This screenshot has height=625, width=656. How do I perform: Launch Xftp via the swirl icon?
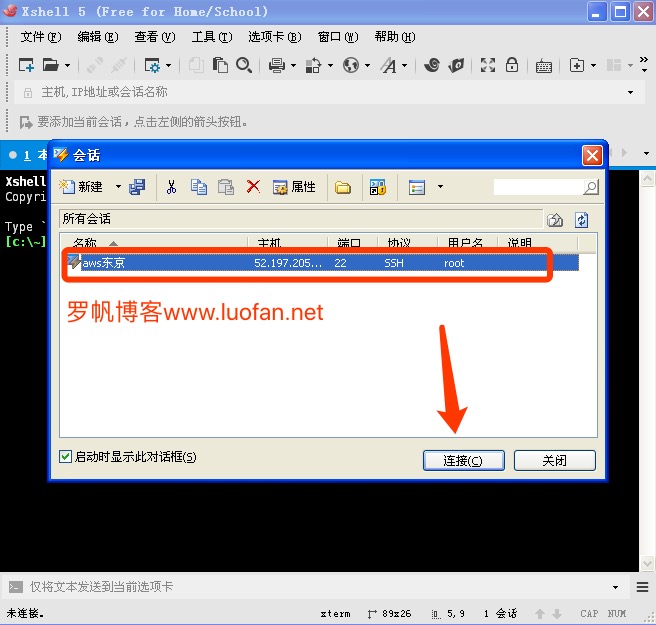click(432, 65)
